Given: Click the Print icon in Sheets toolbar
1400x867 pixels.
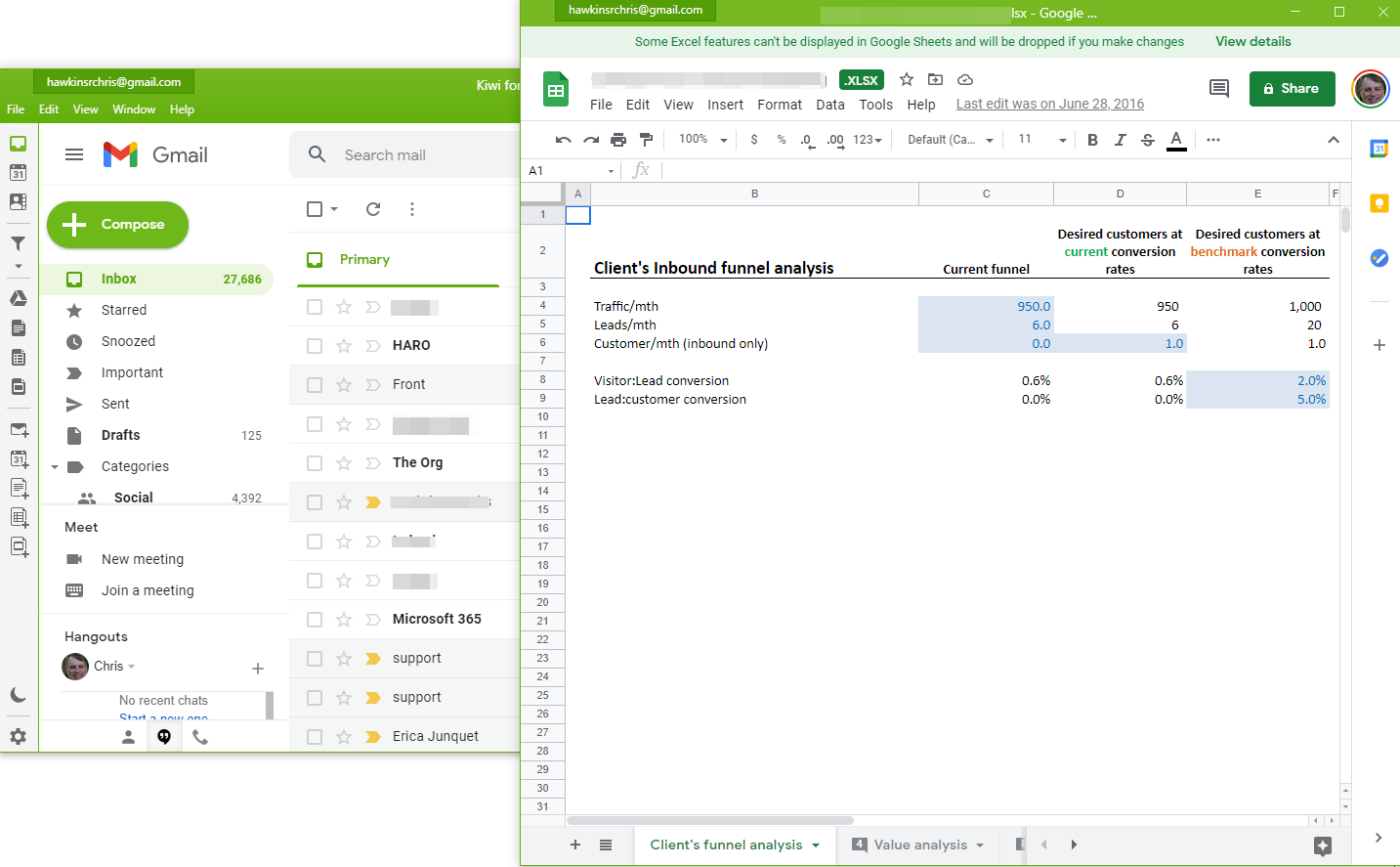Looking at the screenshot, I should click(x=618, y=140).
